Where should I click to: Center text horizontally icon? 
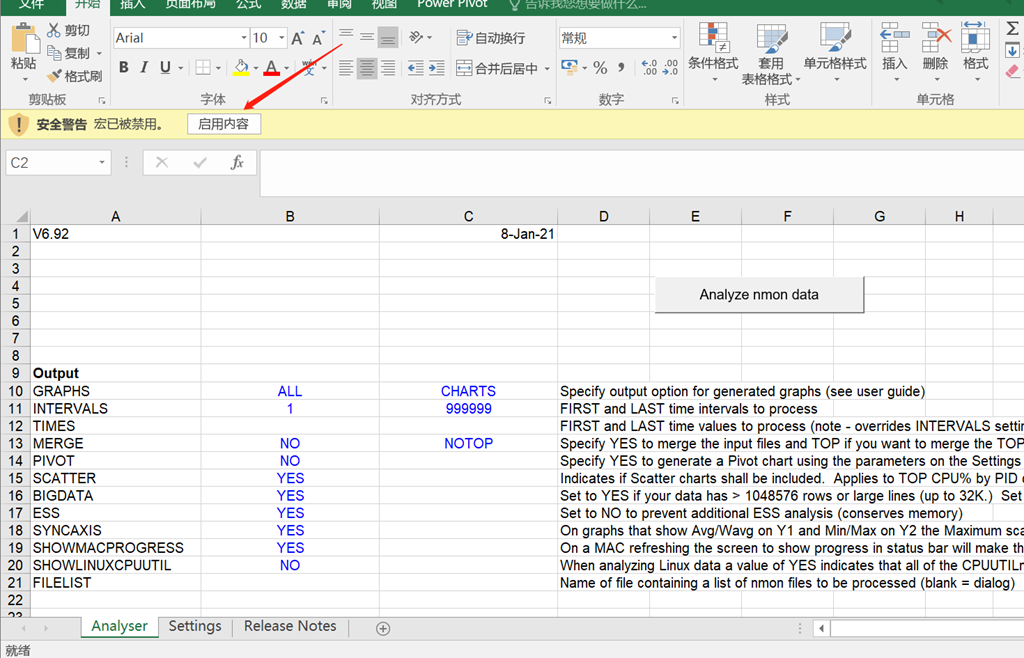coord(367,68)
